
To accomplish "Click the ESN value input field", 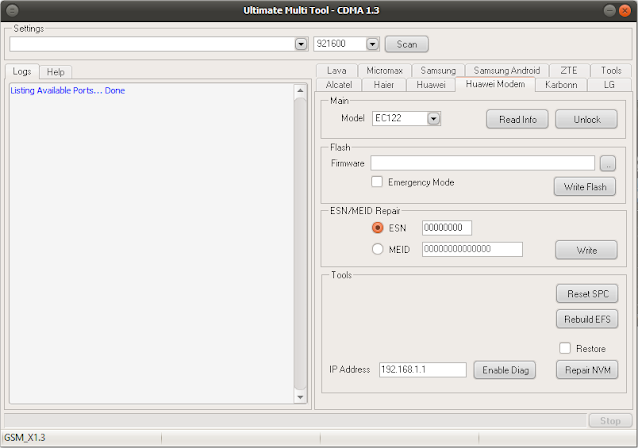I will click(447, 228).
